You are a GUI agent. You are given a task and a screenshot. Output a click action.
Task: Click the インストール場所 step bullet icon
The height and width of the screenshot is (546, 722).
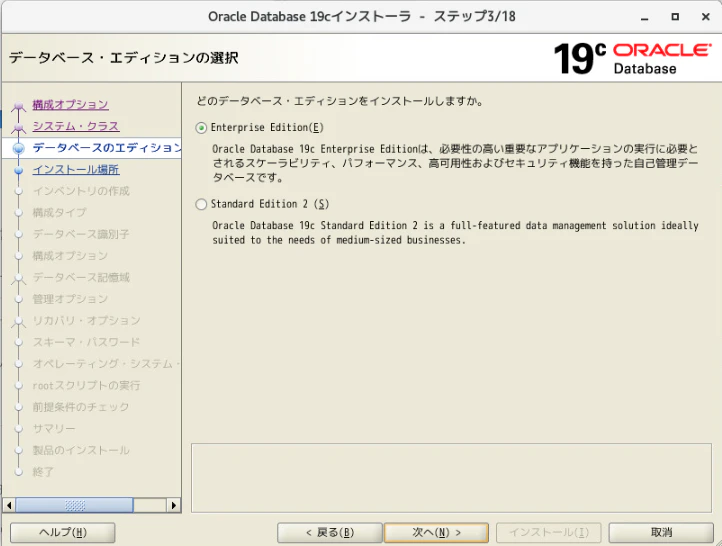(19, 170)
